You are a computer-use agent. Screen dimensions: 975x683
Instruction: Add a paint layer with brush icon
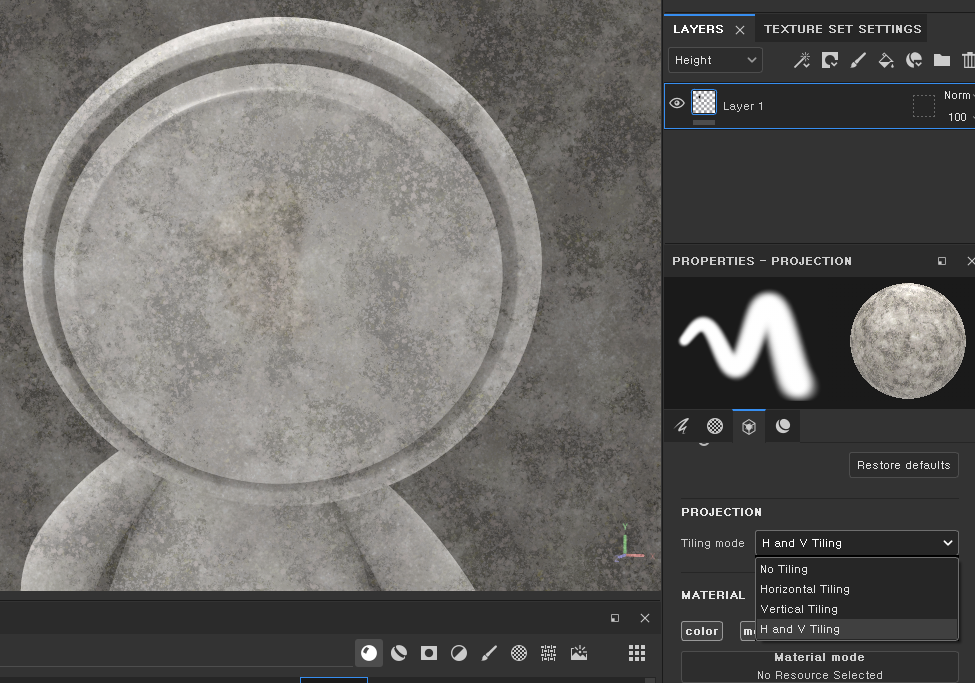[x=858, y=60]
